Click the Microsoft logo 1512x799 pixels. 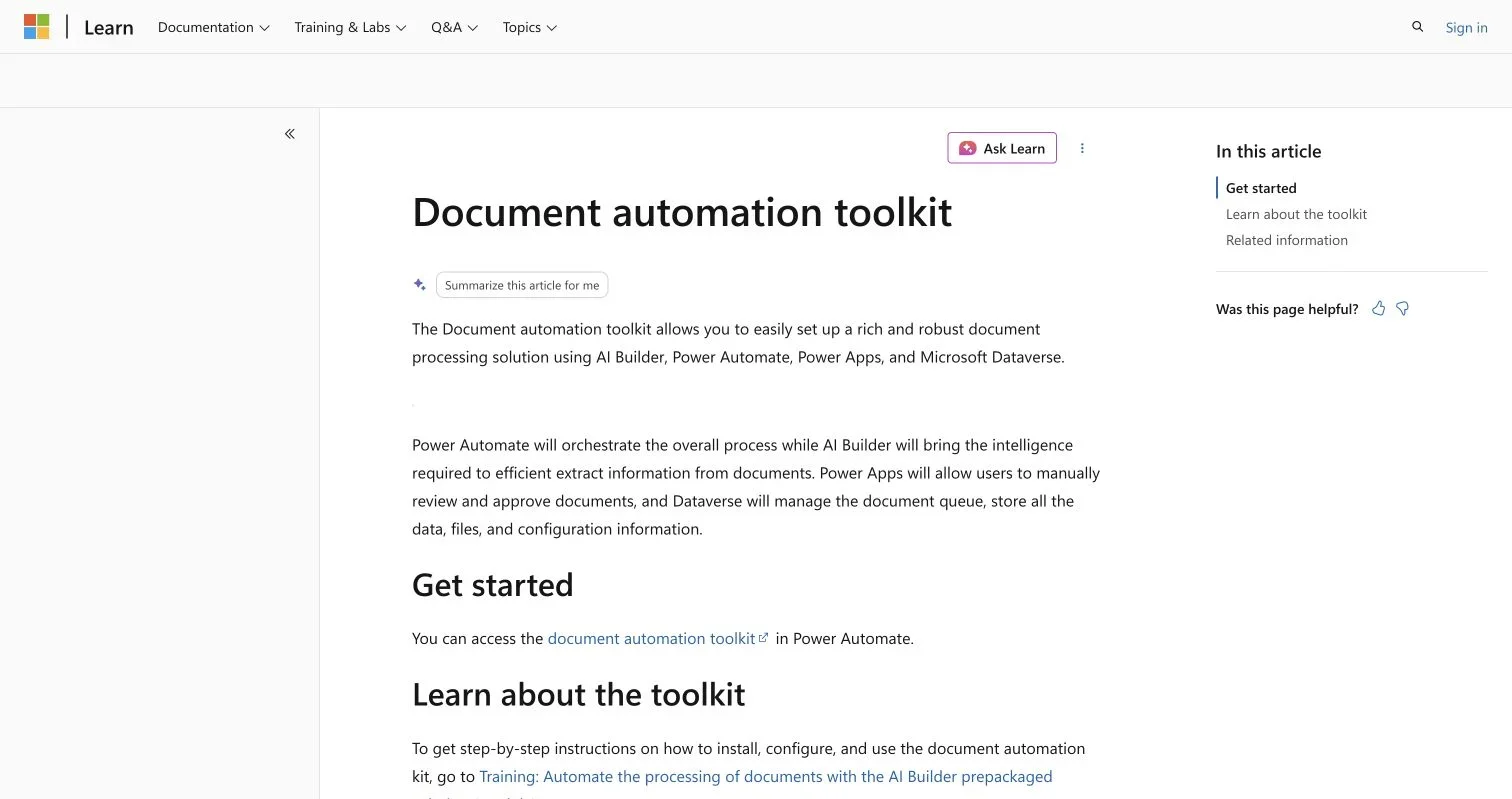coord(37,27)
